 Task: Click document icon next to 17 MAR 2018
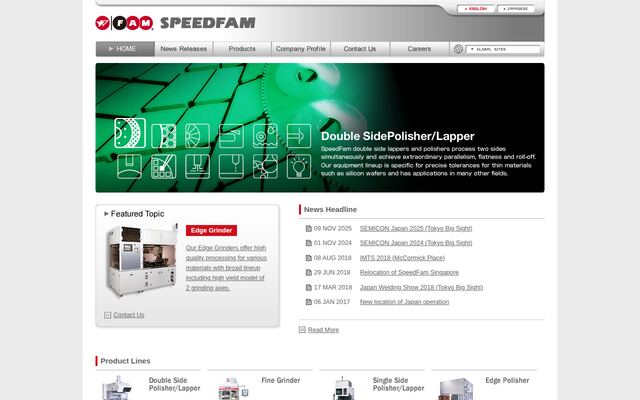[309, 287]
